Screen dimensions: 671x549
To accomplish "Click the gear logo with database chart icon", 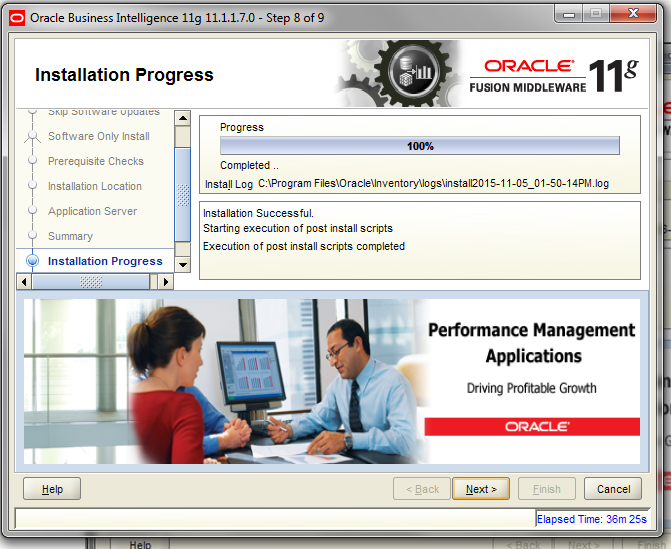I will click(x=413, y=73).
